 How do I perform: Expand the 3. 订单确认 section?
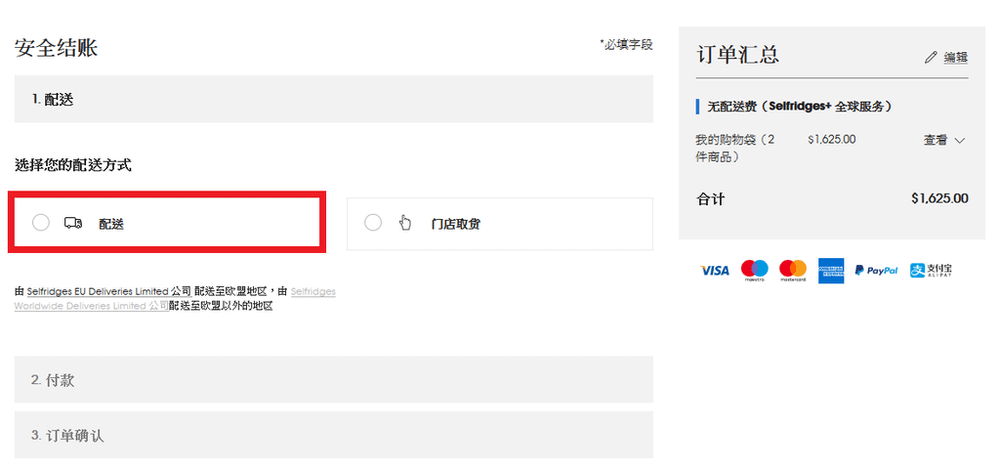[x=334, y=434]
